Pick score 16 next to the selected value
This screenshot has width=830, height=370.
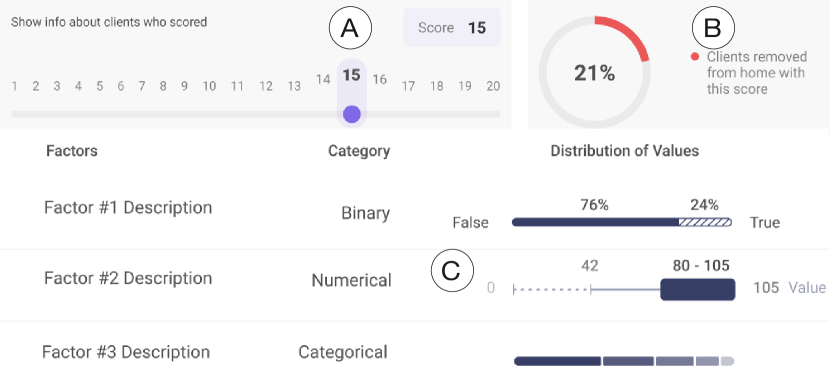379,79
